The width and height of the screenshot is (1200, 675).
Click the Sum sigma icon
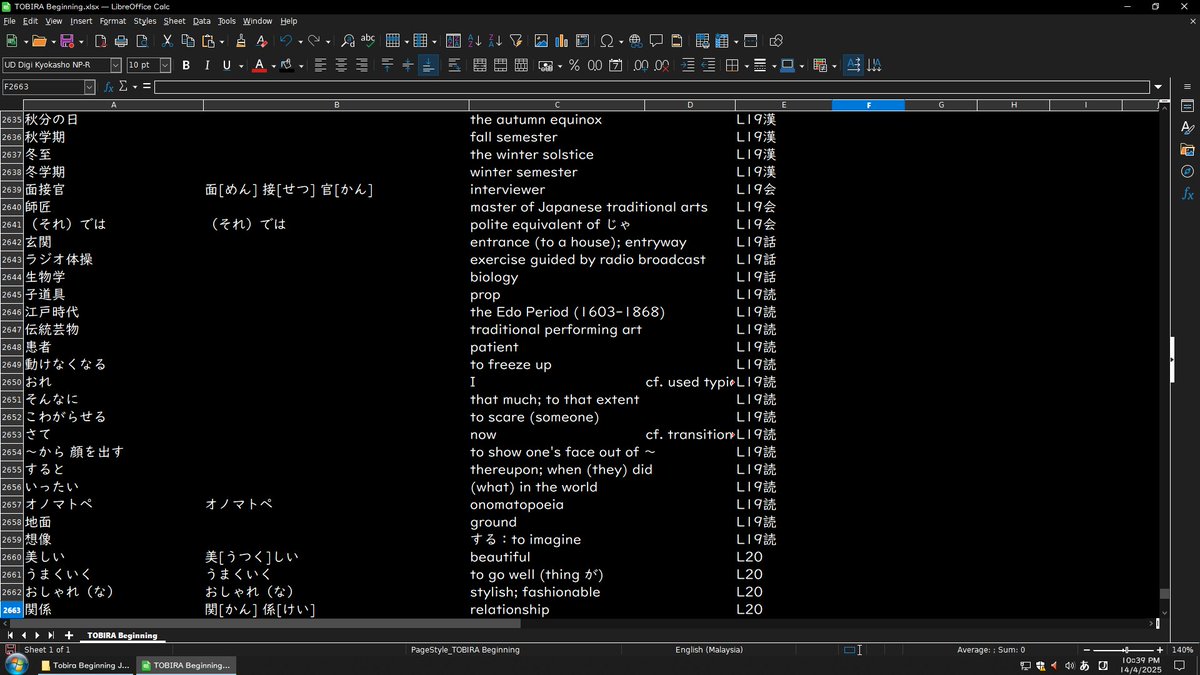point(123,87)
